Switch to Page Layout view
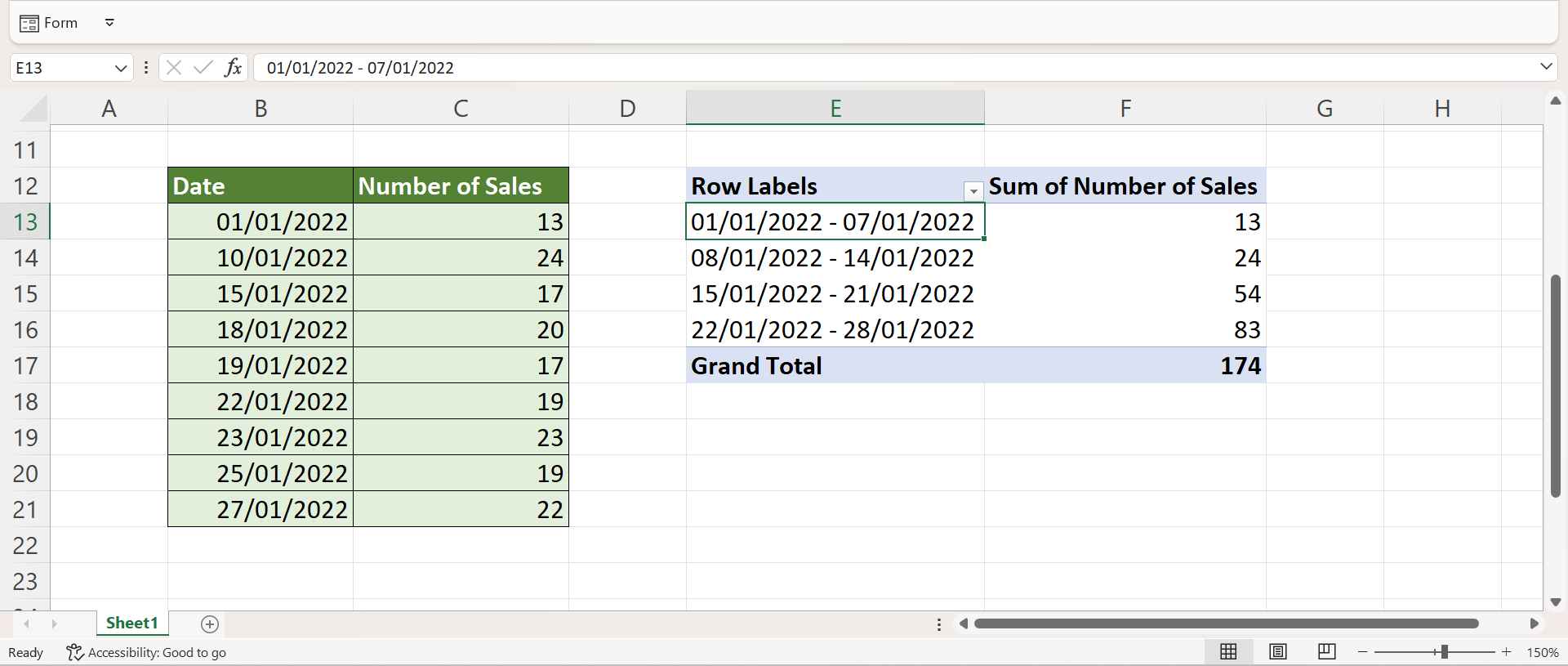 coord(1278,651)
